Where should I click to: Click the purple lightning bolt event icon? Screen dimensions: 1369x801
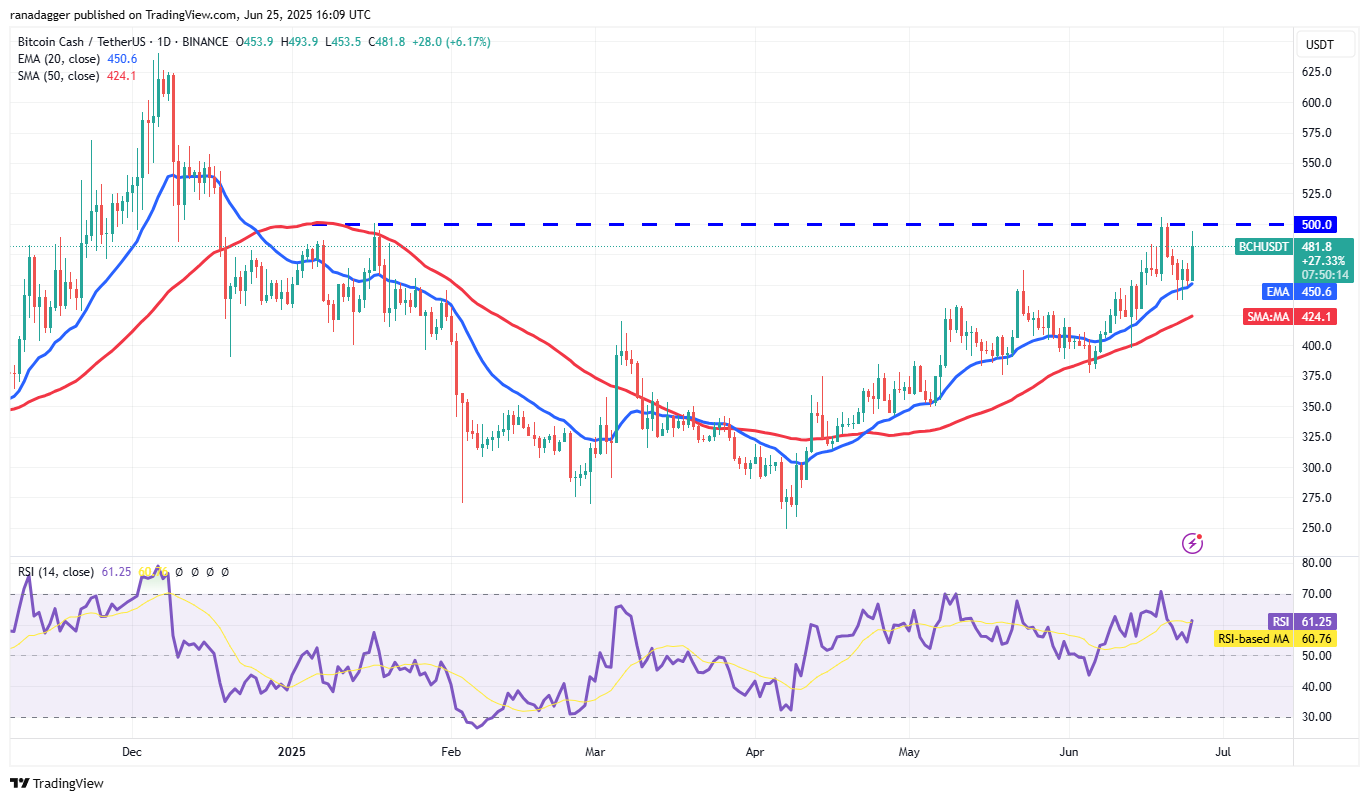pyautogui.click(x=1192, y=543)
